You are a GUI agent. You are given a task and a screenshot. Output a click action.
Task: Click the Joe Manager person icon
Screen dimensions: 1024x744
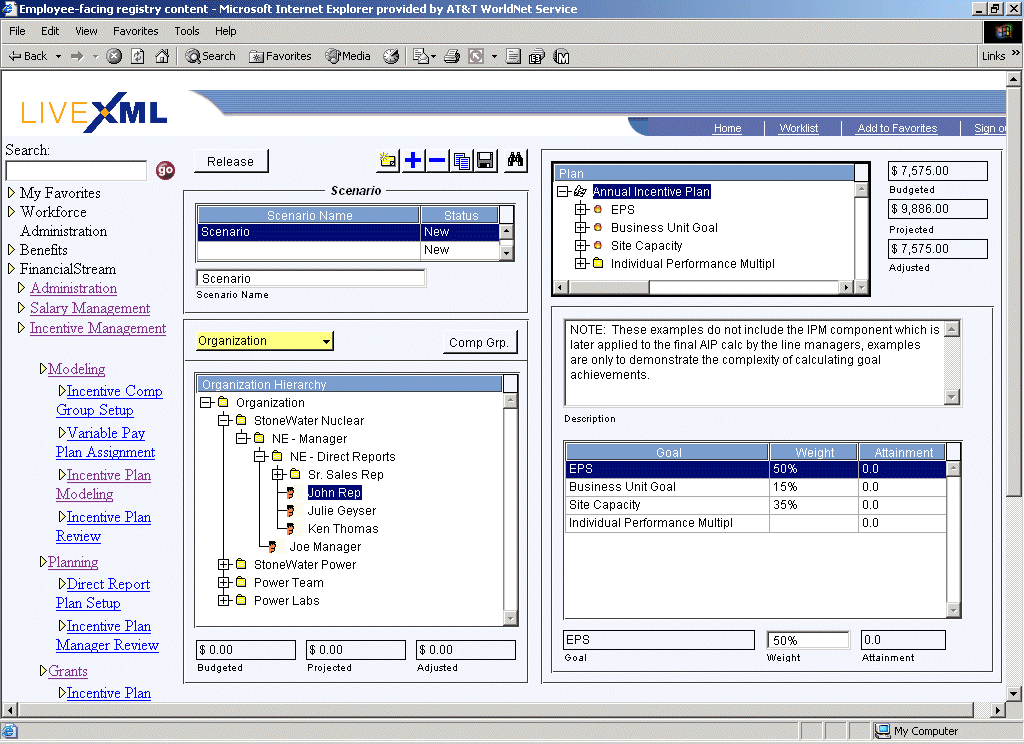(x=272, y=547)
